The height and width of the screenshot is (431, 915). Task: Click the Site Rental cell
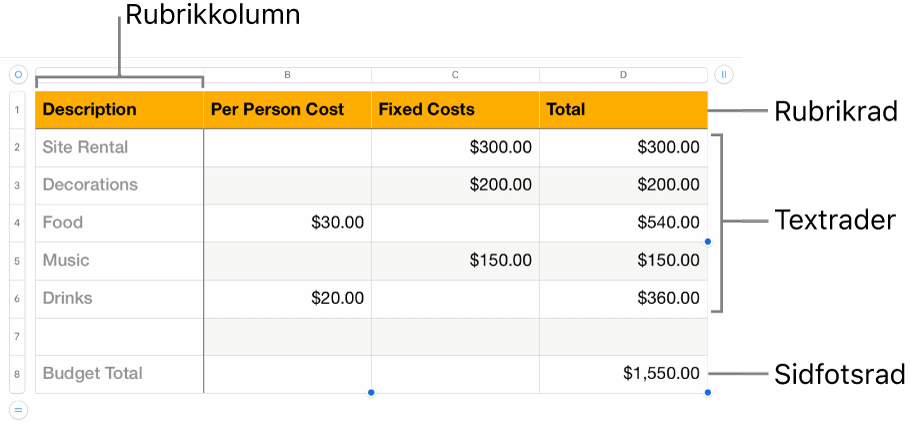119,147
